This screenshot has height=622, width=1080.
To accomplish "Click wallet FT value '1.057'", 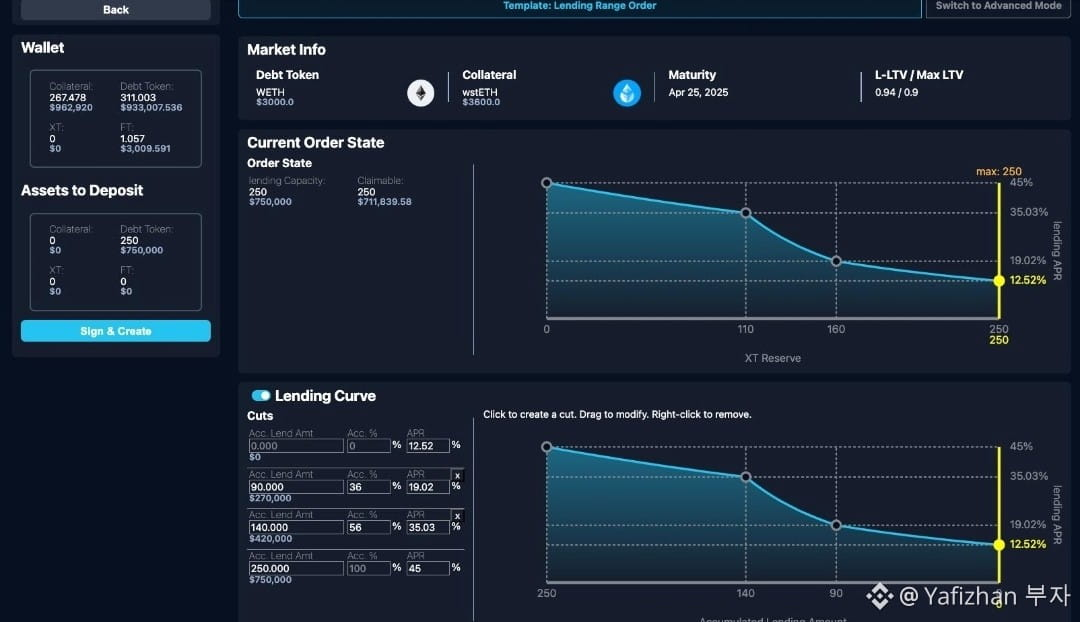I will point(132,138).
